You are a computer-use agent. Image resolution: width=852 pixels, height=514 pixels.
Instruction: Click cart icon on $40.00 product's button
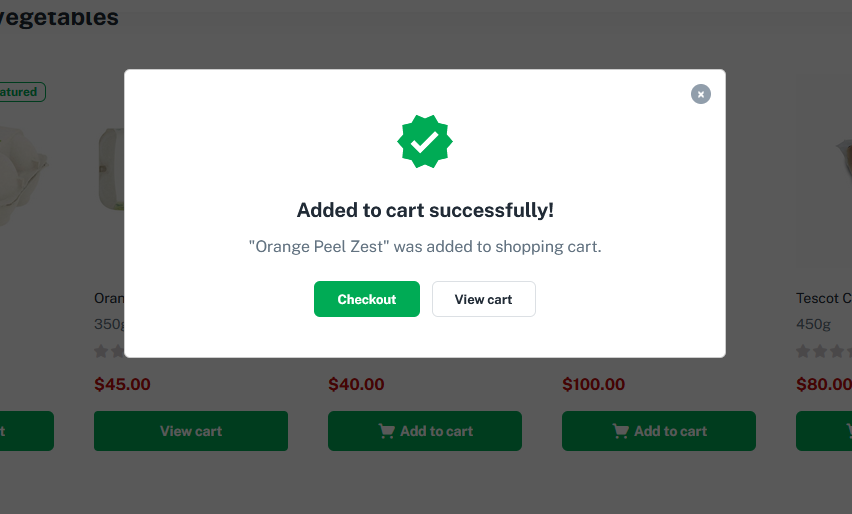point(387,431)
